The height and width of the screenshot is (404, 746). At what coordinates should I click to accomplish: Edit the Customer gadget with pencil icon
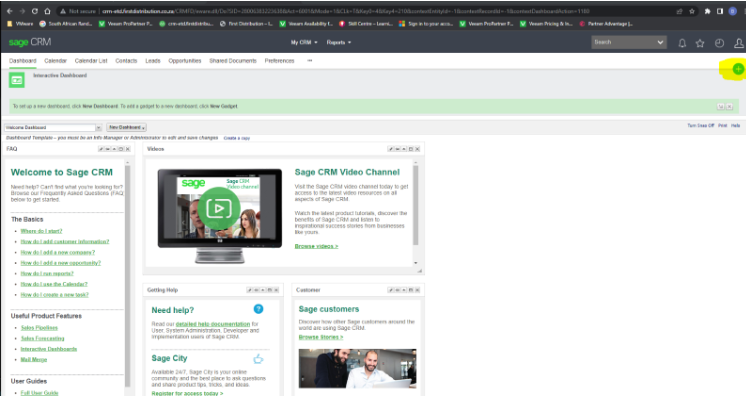click(391, 290)
